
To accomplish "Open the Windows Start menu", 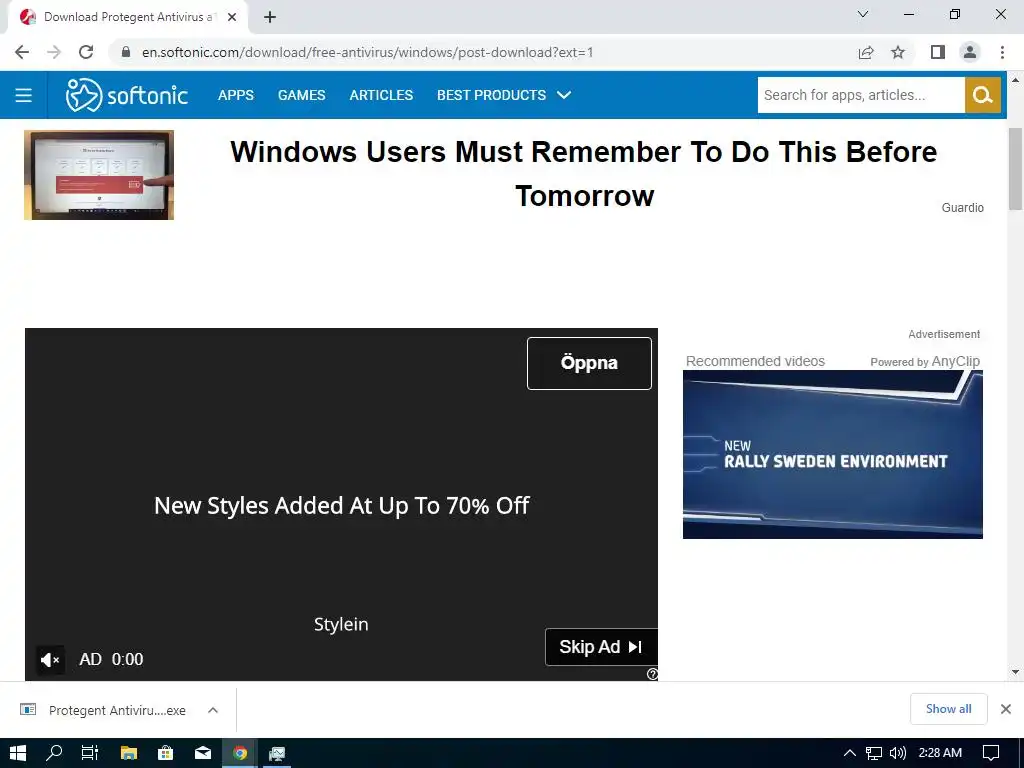I will click(18, 753).
